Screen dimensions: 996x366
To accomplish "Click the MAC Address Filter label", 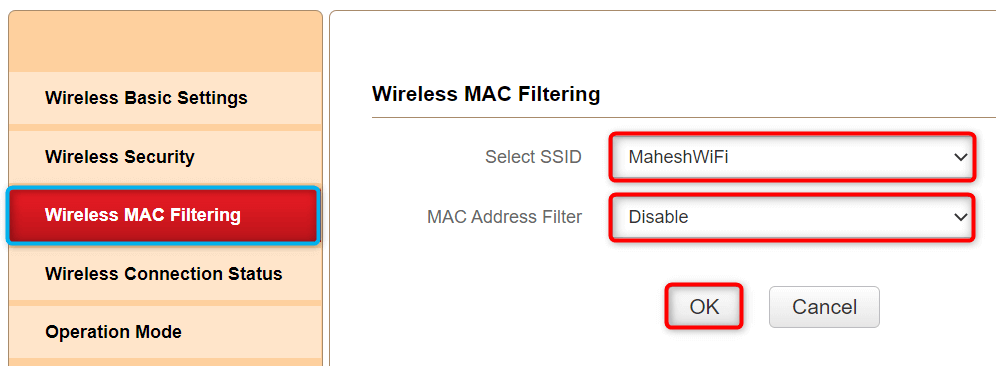I will [504, 217].
